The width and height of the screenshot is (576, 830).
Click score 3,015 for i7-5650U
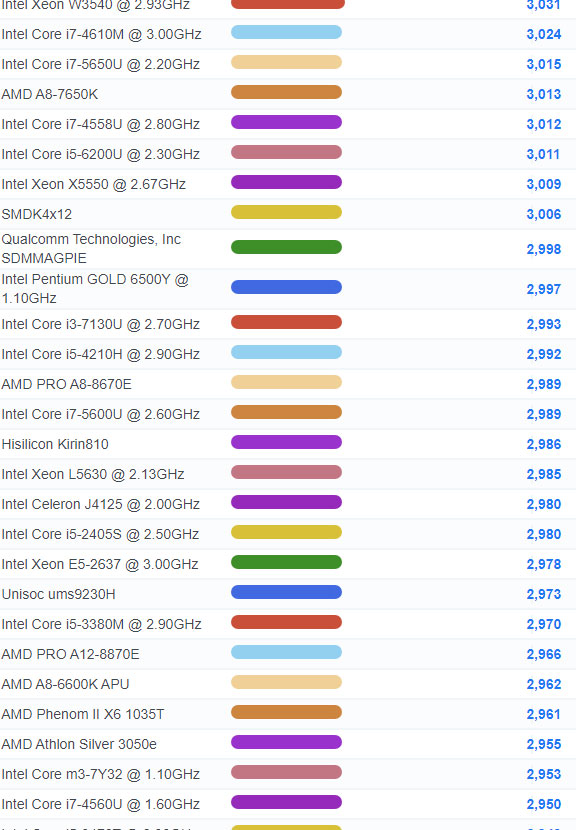(544, 65)
